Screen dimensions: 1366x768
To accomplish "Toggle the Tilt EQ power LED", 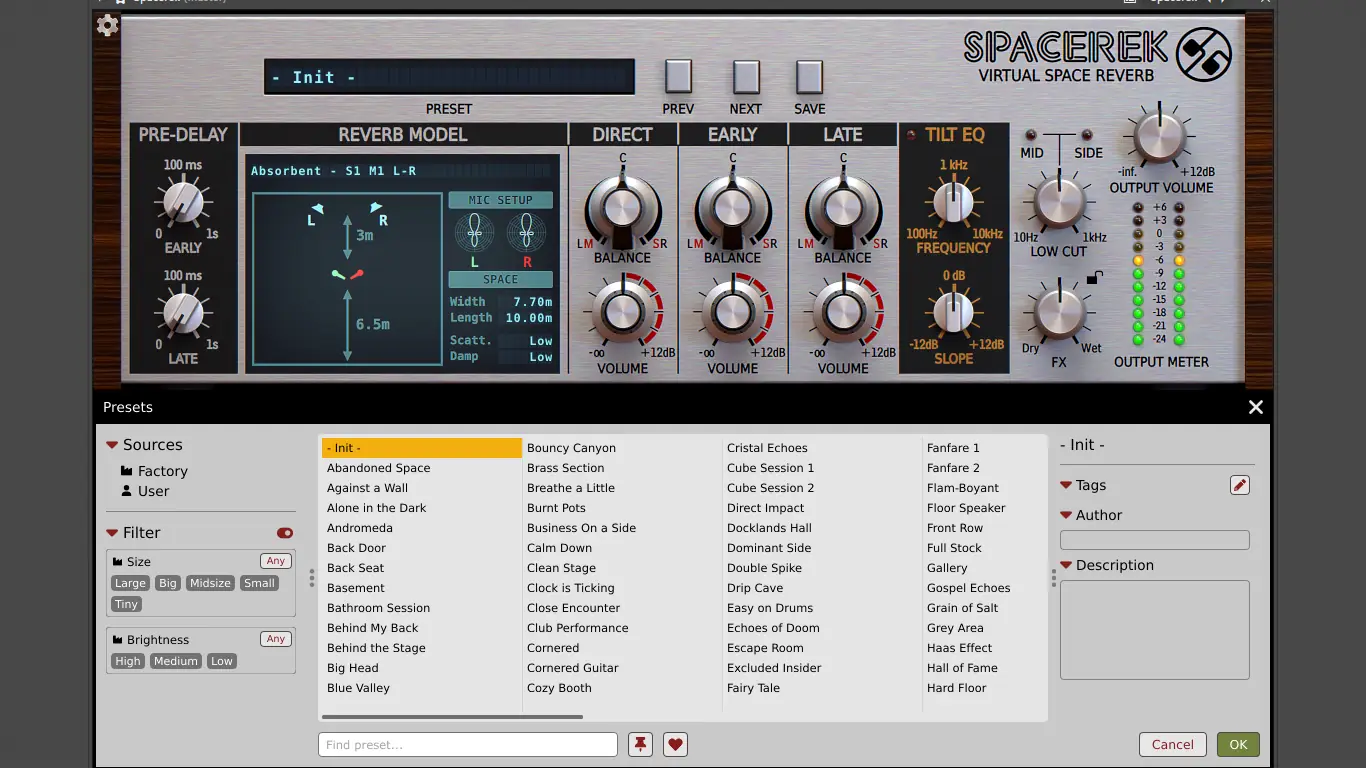I will [x=911, y=135].
